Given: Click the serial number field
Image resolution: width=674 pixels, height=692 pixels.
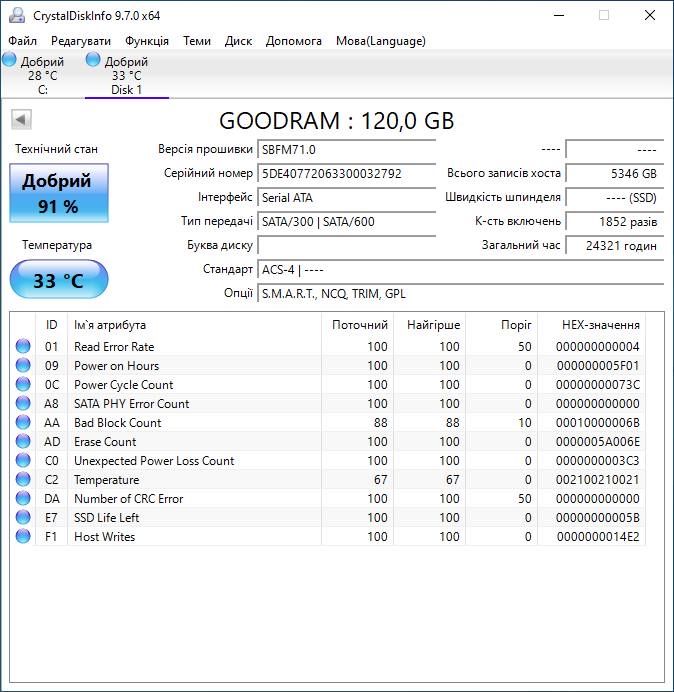Looking at the screenshot, I should coord(346,173).
